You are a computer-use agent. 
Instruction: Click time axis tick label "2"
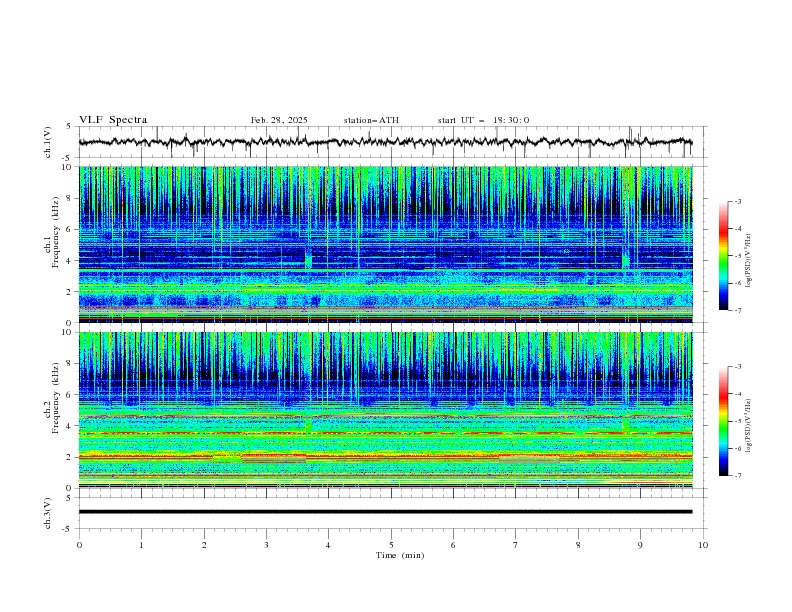pyautogui.click(x=204, y=545)
